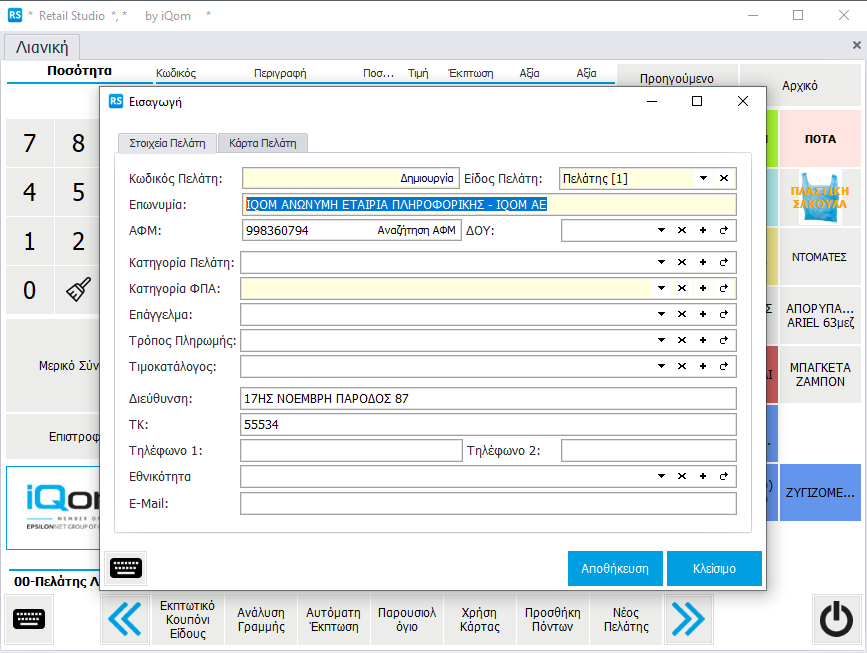Add a new Κατηγορία Πελάτη with plus icon
This screenshot has width=867, height=653.
[702, 262]
